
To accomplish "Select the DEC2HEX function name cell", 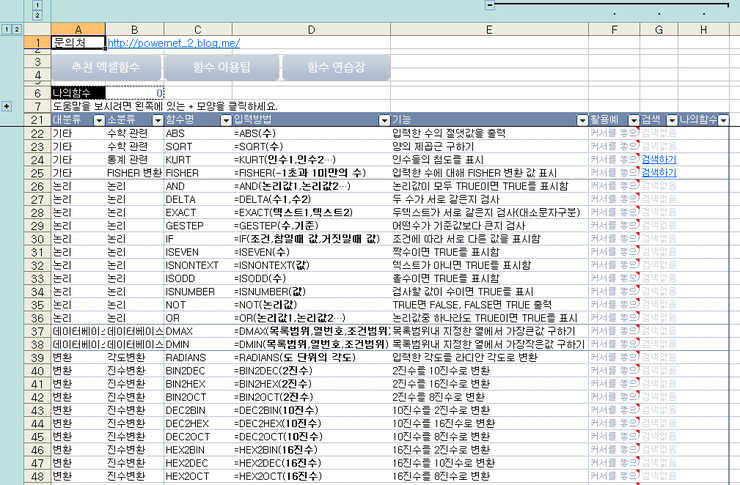I will [x=198, y=424].
